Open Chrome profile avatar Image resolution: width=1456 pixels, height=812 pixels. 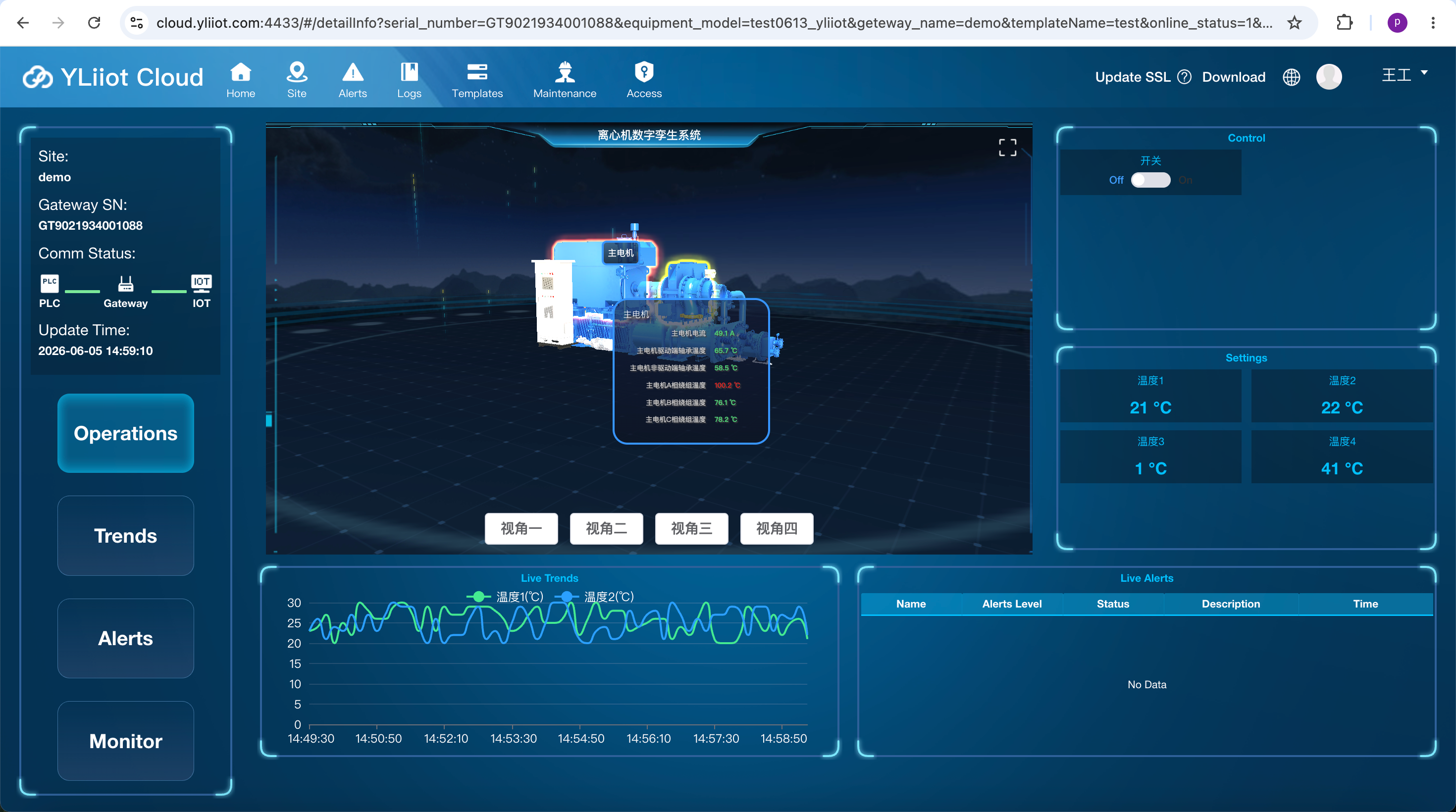1397,23
